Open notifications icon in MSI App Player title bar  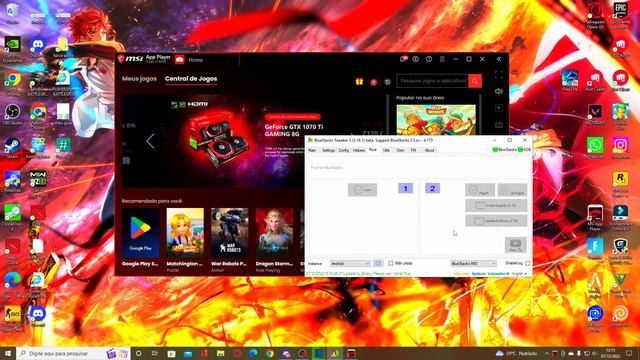click(402, 59)
